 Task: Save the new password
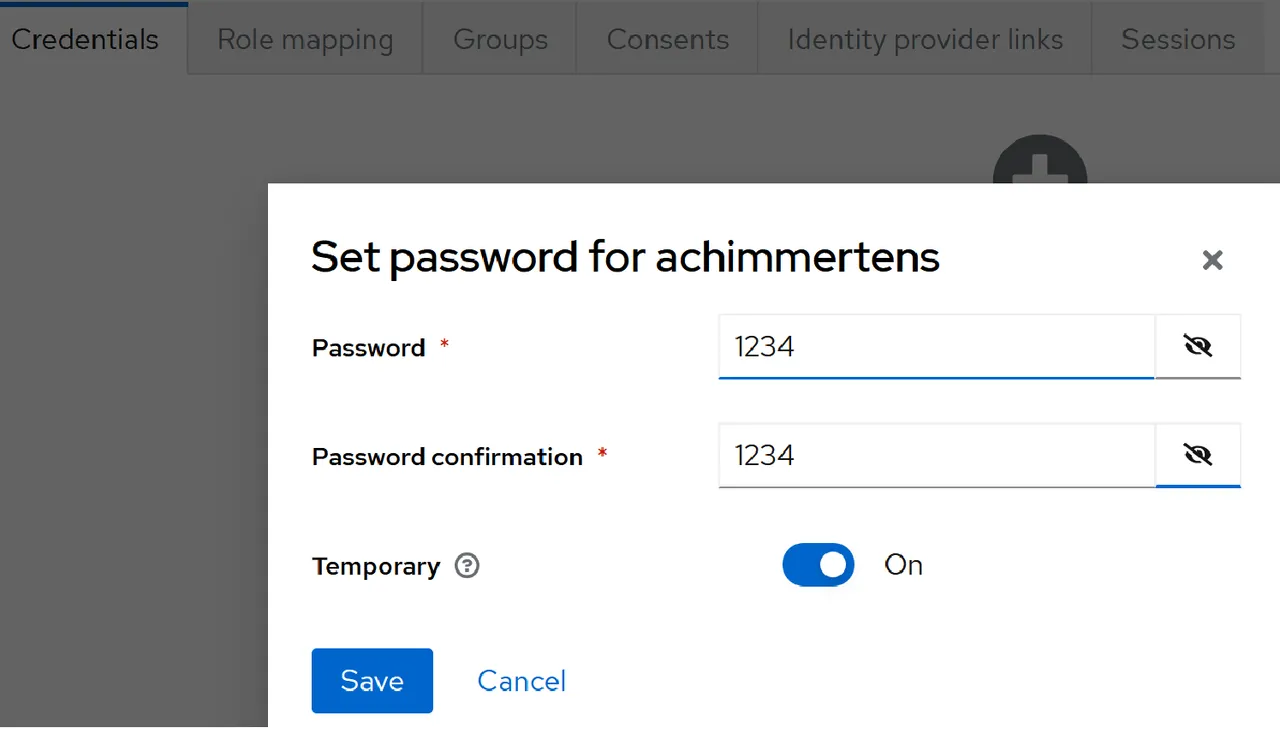click(x=372, y=681)
